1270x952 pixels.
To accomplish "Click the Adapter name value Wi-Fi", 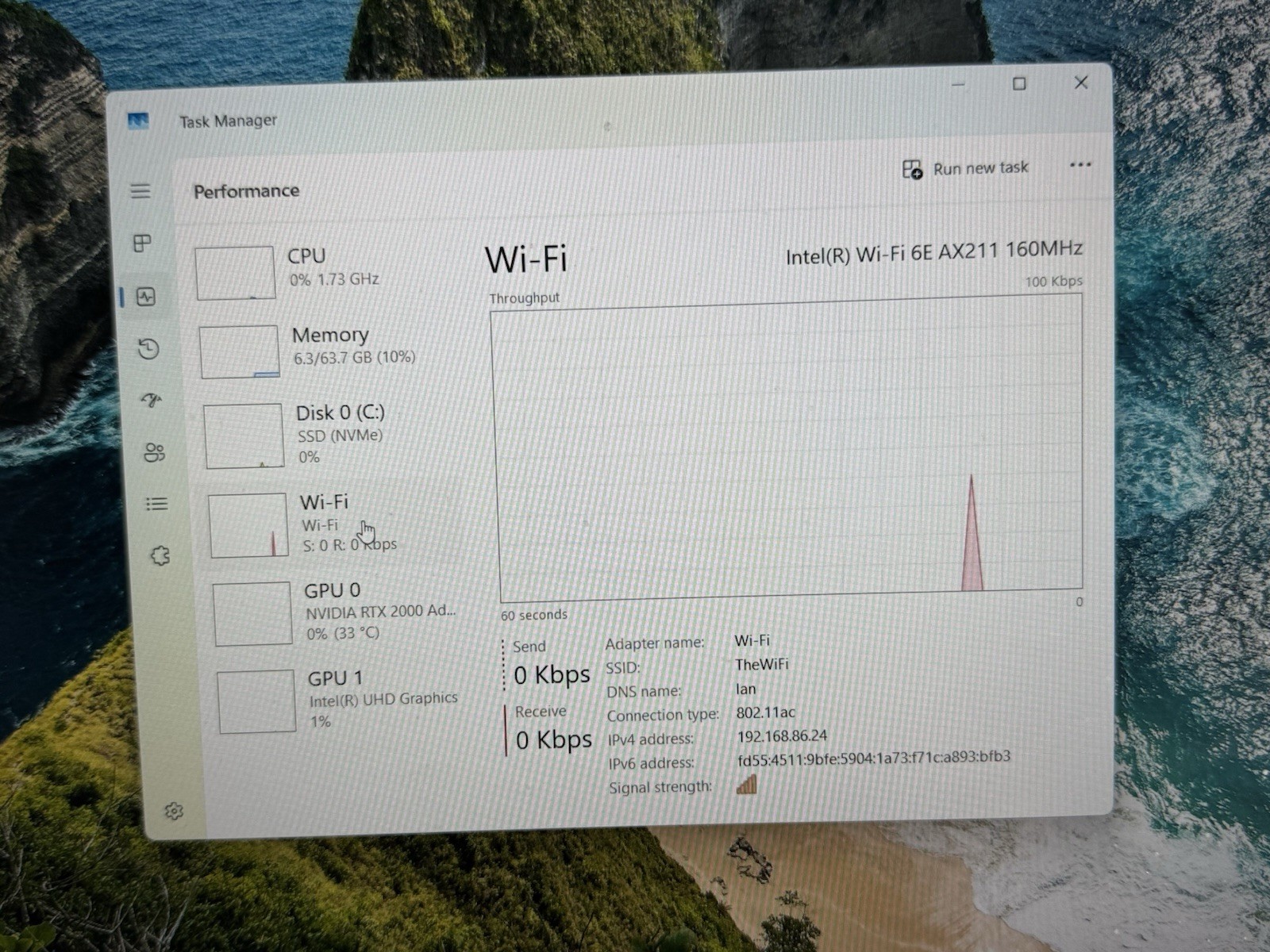I will tap(752, 640).
